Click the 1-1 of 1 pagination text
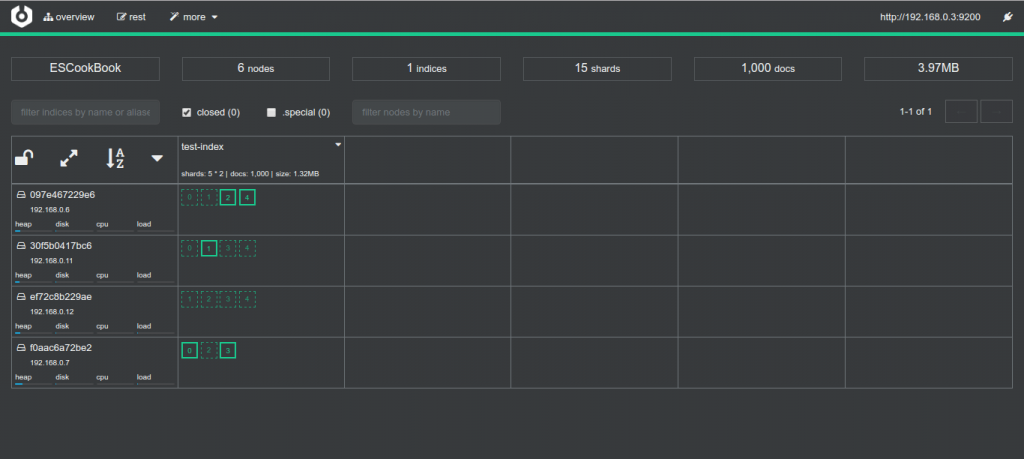1024x459 pixels. pos(916,112)
